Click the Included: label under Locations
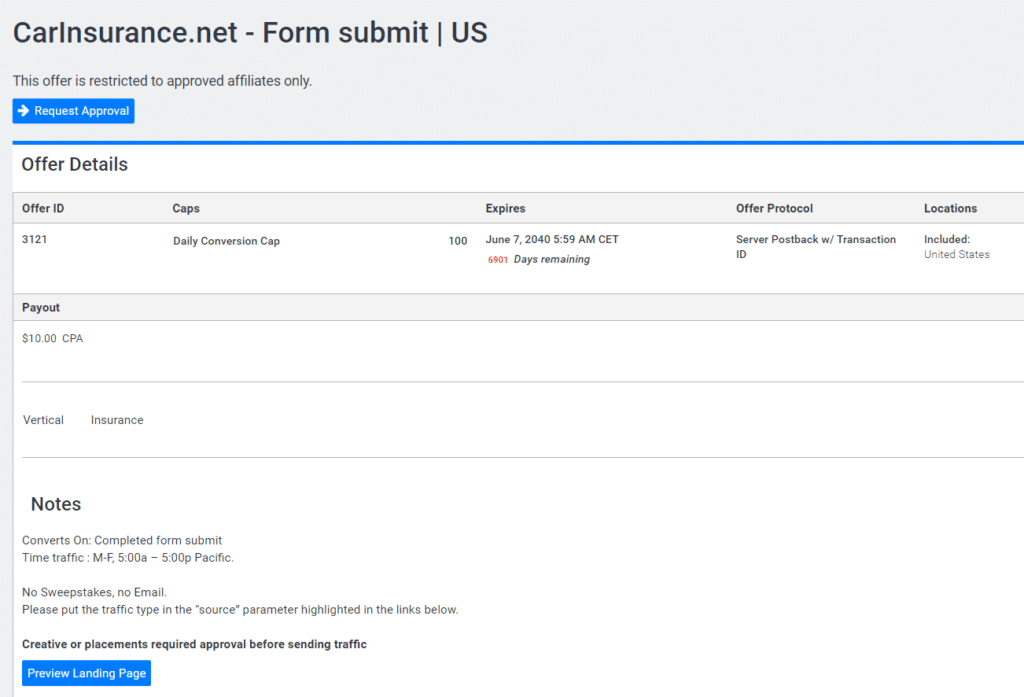 click(947, 239)
